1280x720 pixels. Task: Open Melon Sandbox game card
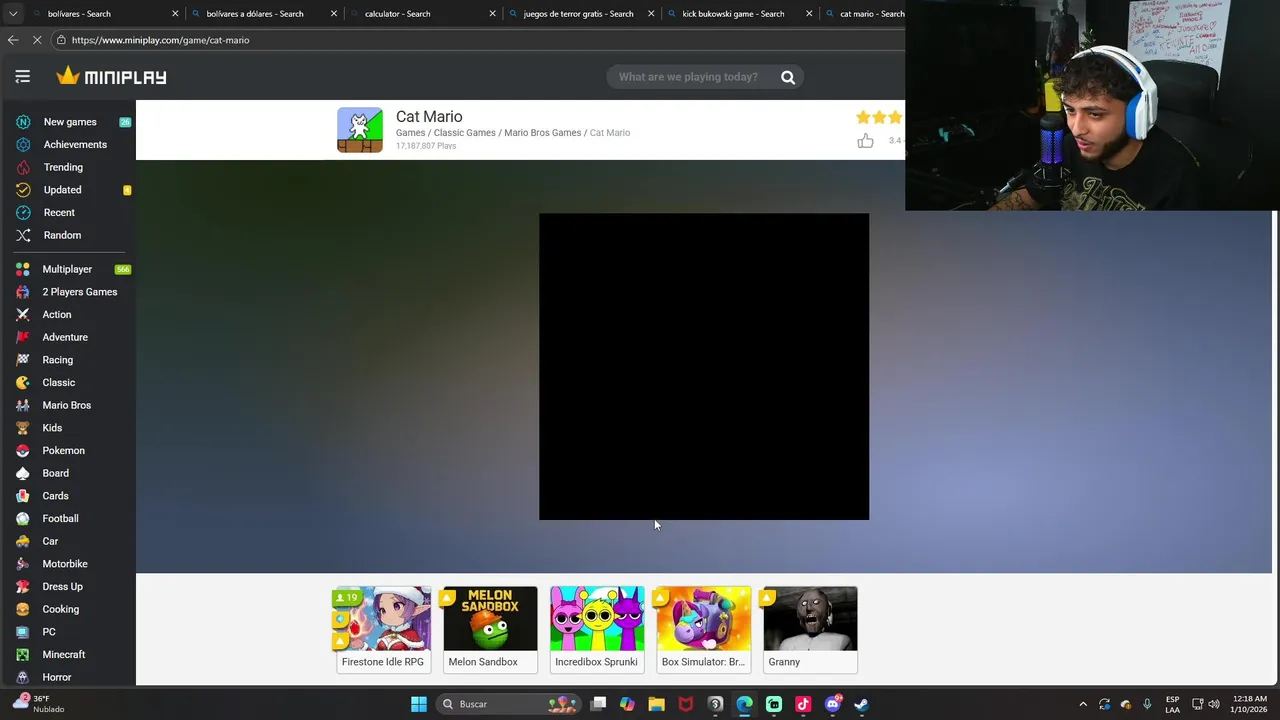[x=490, y=629]
